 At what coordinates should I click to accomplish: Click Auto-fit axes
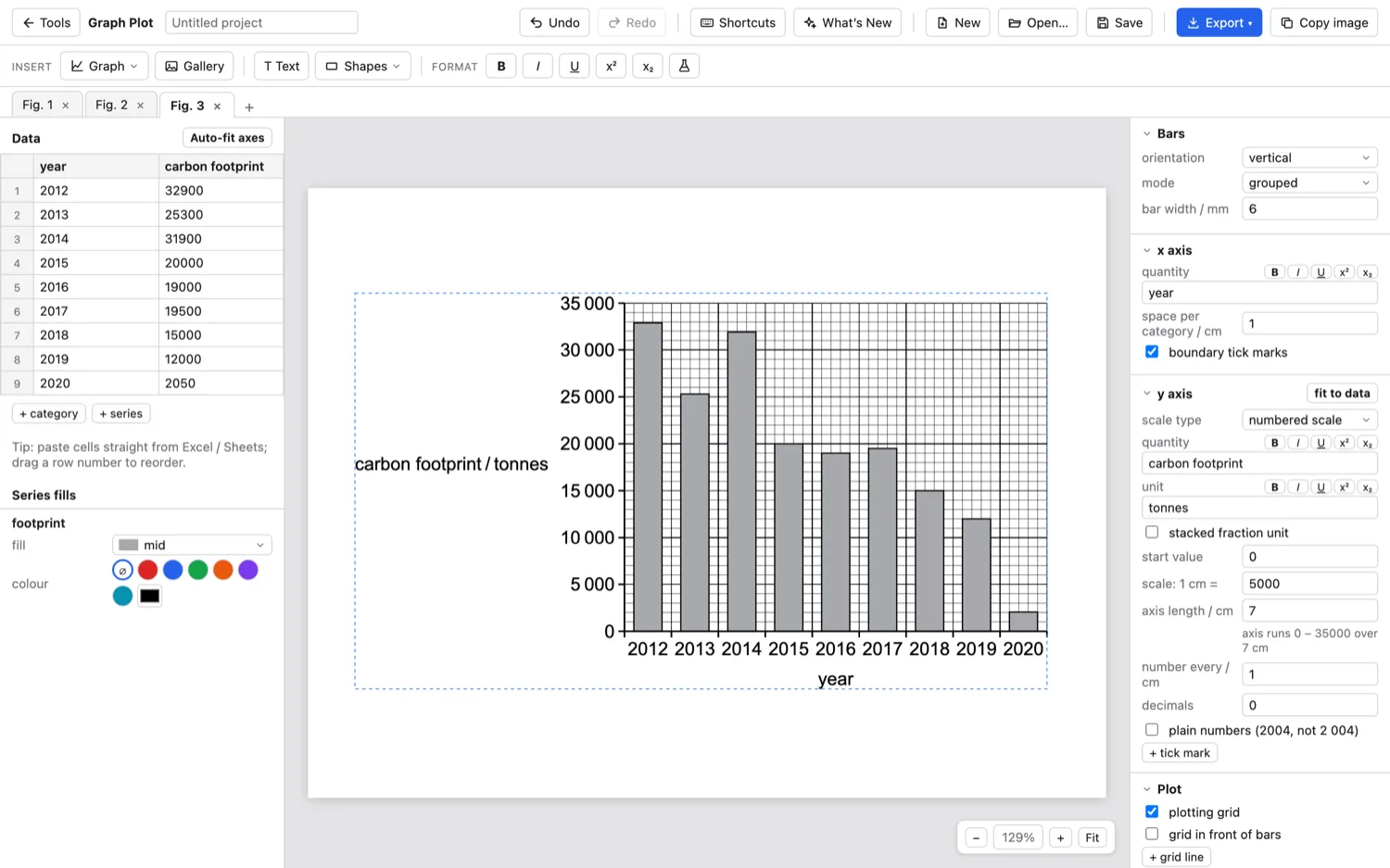click(227, 138)
